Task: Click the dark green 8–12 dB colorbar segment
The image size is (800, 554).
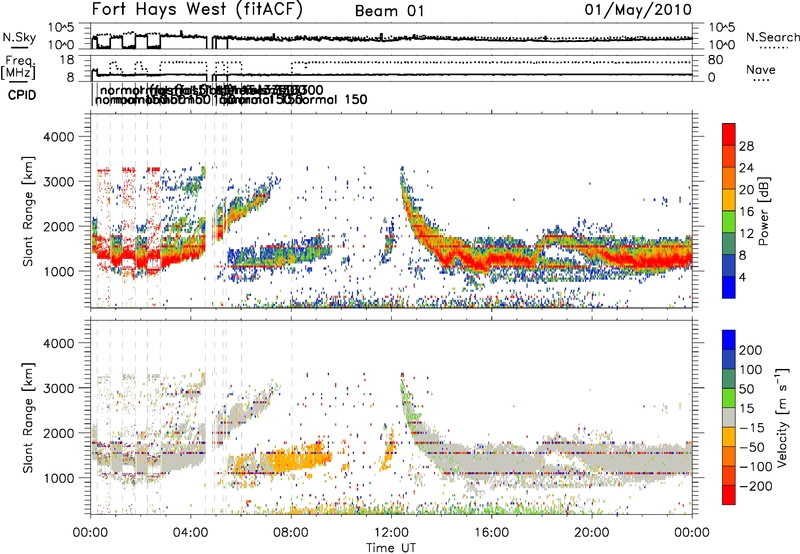Action: coord(729,244)
